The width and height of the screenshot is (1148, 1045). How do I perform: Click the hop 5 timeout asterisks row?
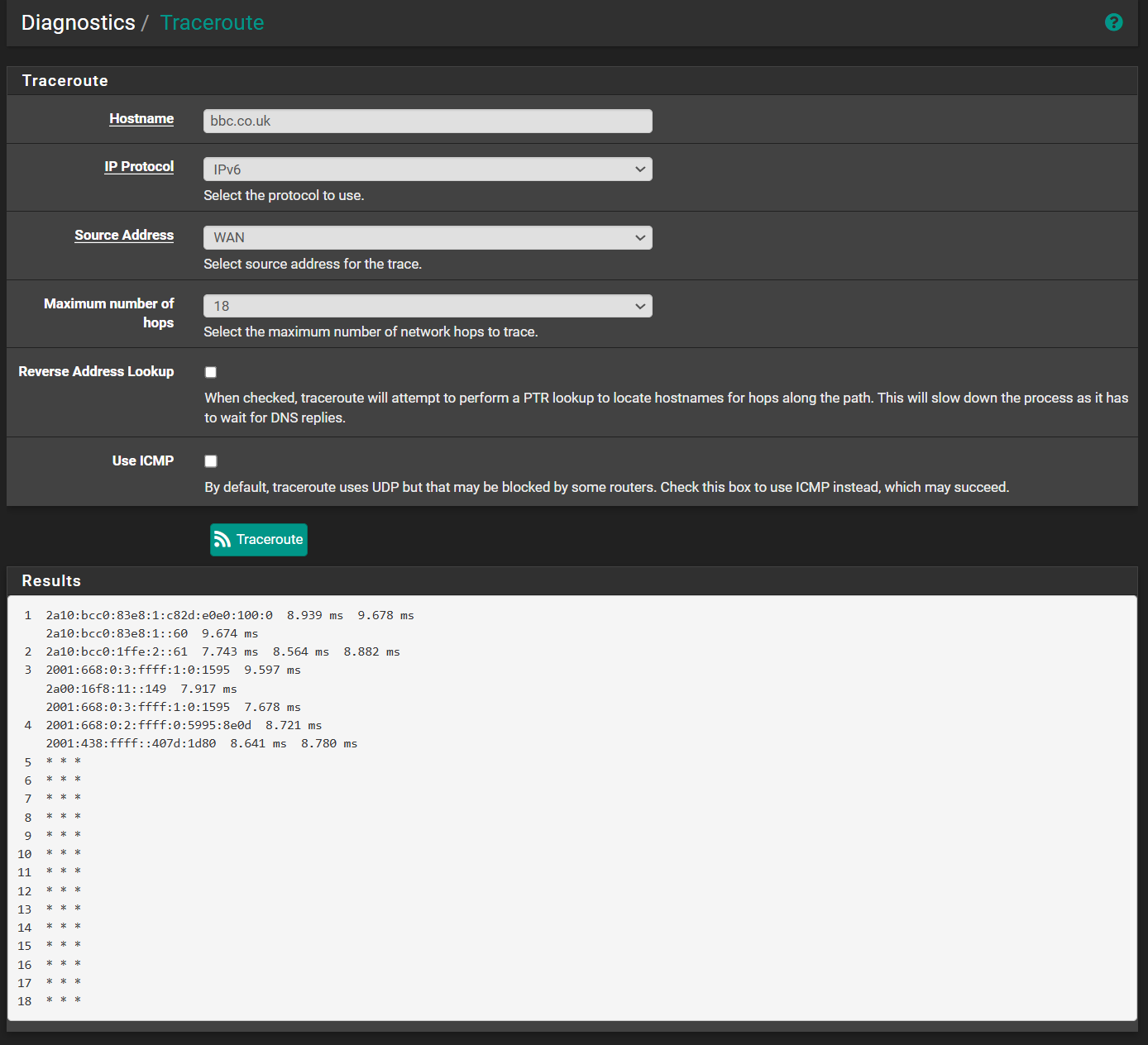point(64,761)
